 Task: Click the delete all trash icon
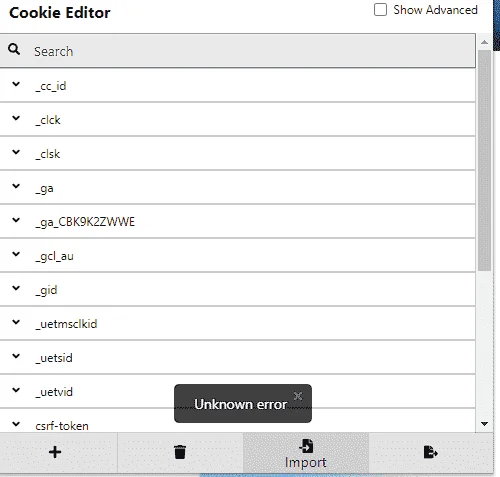(180, 452)
